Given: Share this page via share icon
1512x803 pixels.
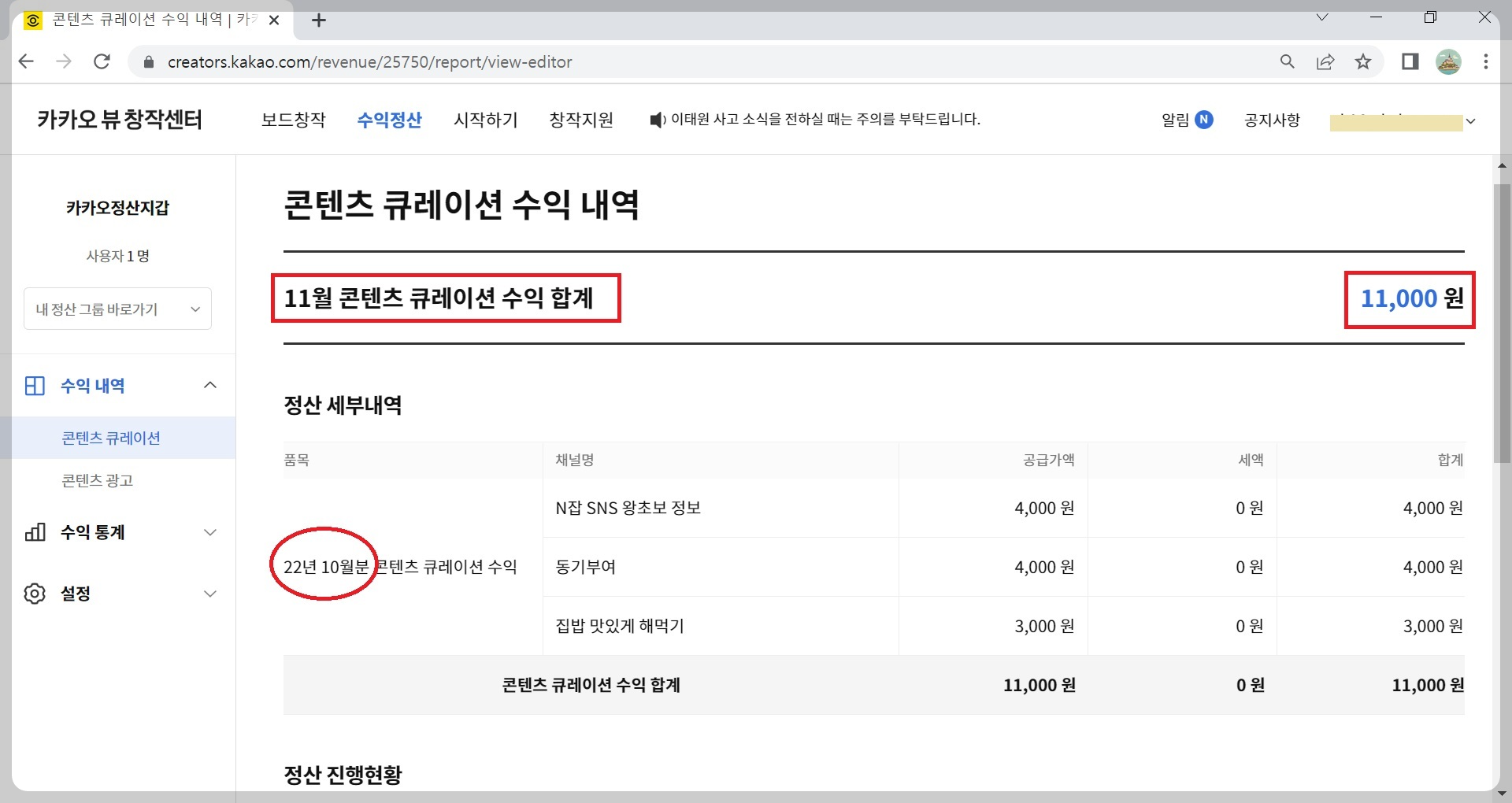Looking at the screenshot, I should [x=1325, y=61].
